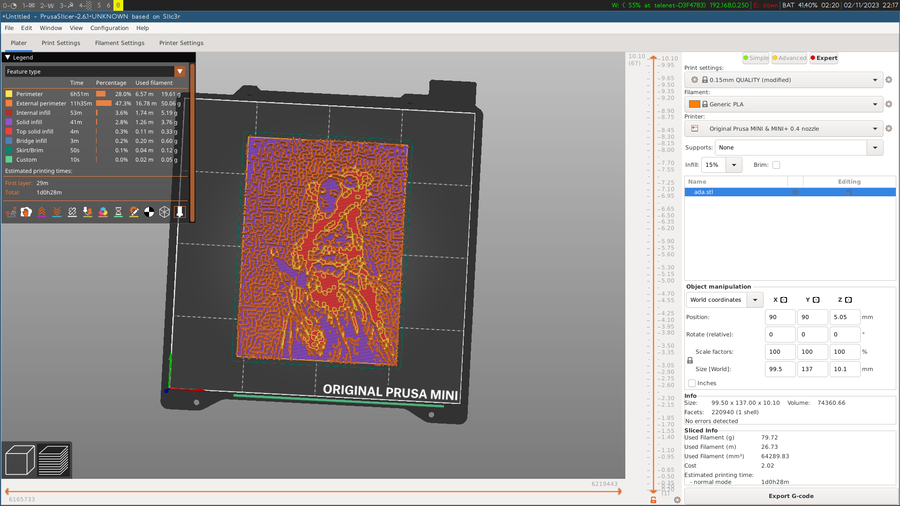Click Position X input field
Screen dimensions: 900x506
click(x=780, y=317)
